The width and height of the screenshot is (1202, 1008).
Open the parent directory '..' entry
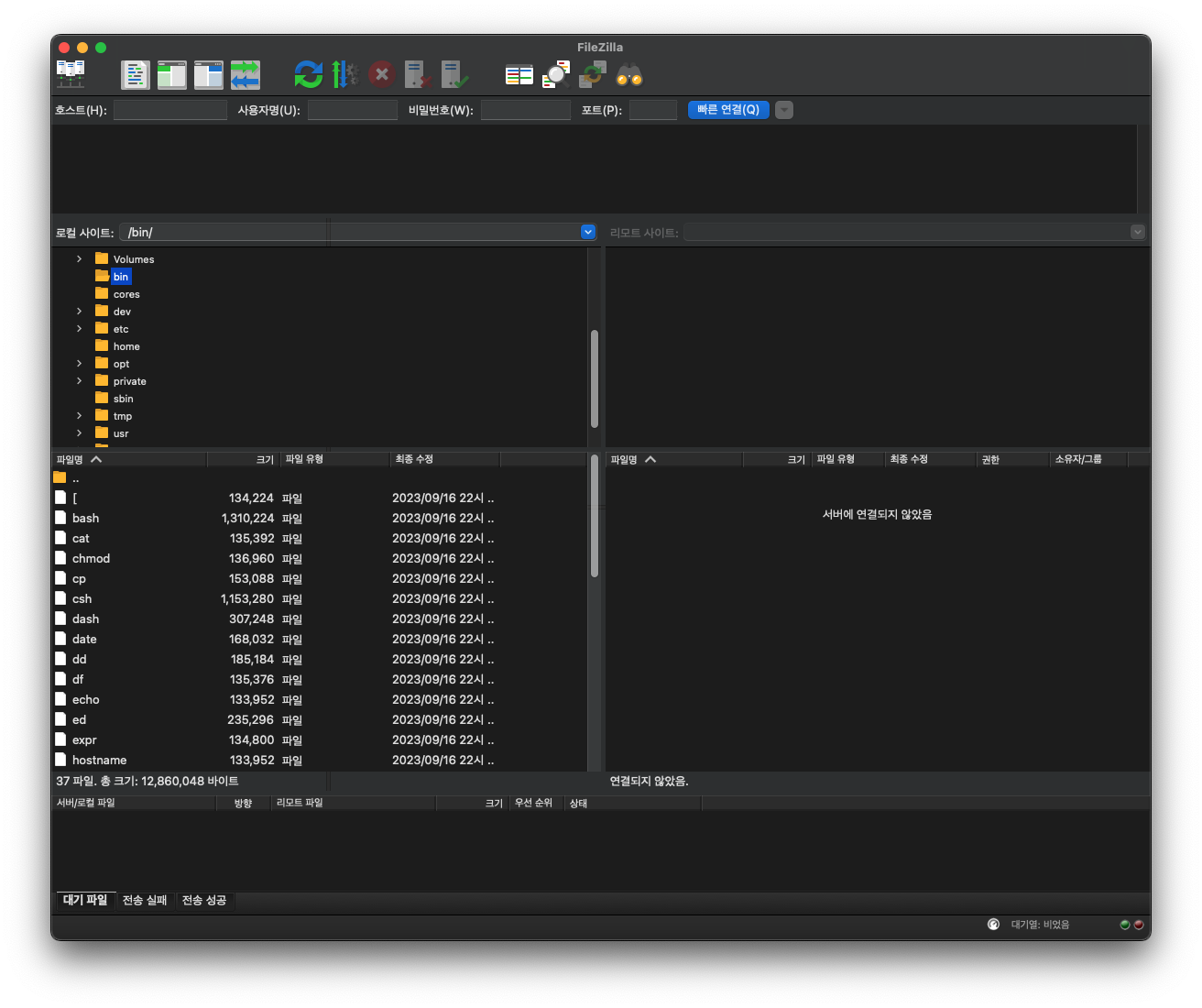pyautogui.click(x=319, y=478)
